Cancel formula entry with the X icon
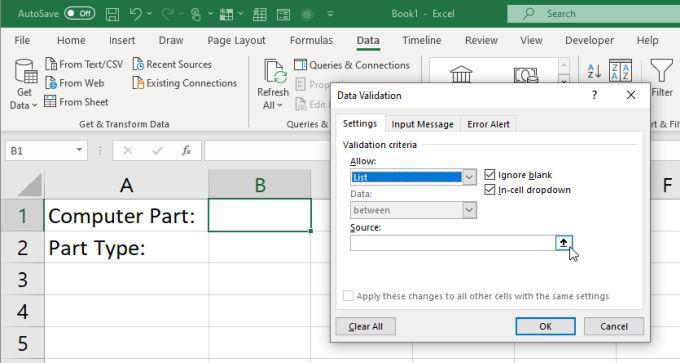680x363 pixels. click(x=128, y=150)
